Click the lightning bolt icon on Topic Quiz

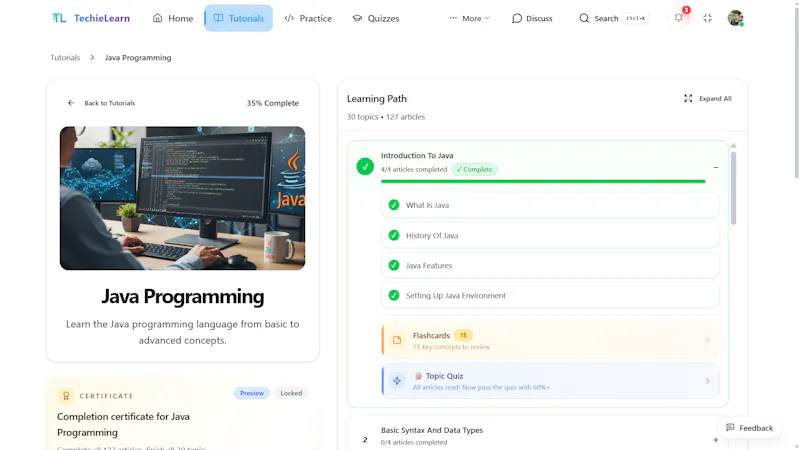(x=397, y=381)
